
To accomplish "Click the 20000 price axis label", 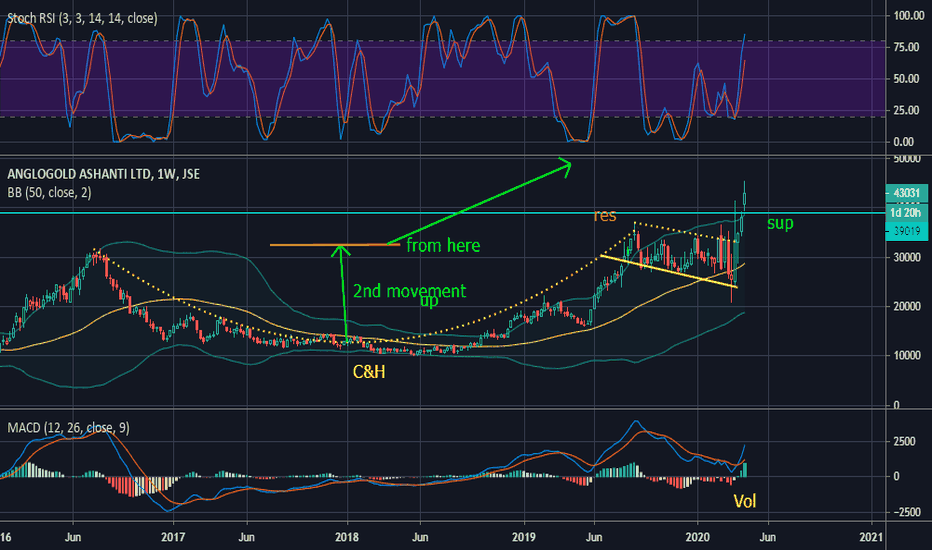I will [x=907, y=306].
